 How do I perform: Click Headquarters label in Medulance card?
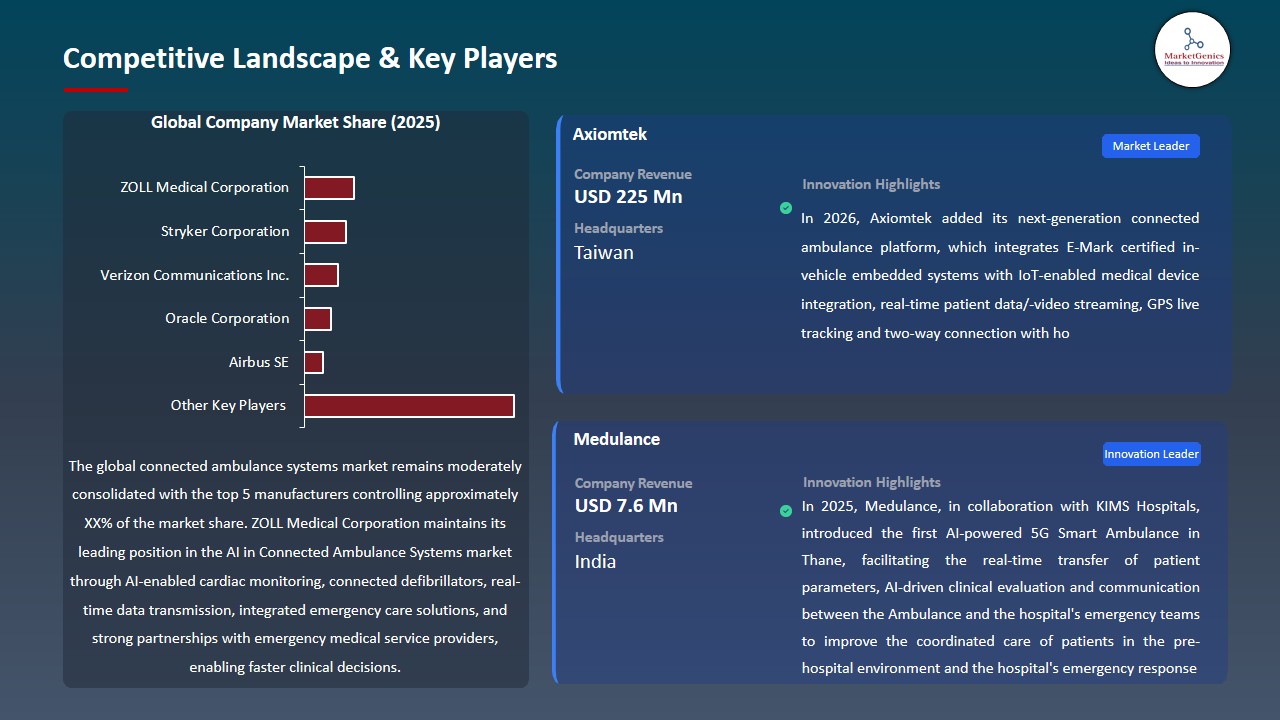[x=619, y=537]
